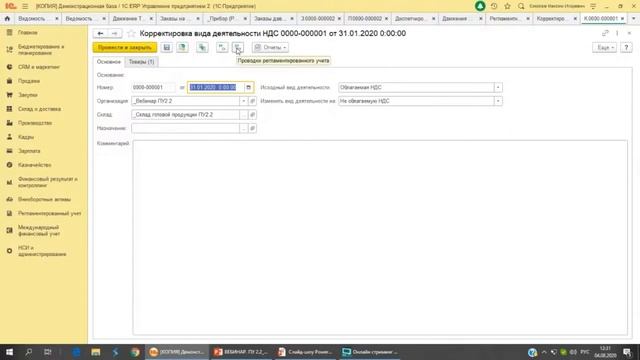
Task: Copy the document link using the link icon
Action: coord(605,33)
